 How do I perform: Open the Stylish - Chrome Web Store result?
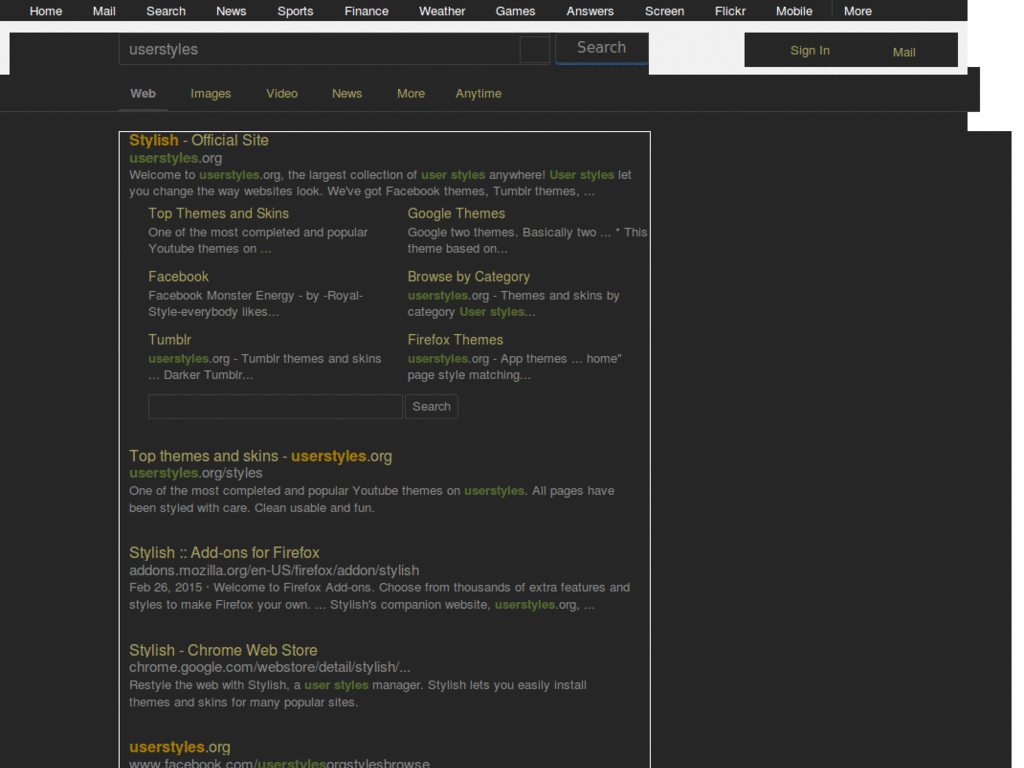click(223, 650)
